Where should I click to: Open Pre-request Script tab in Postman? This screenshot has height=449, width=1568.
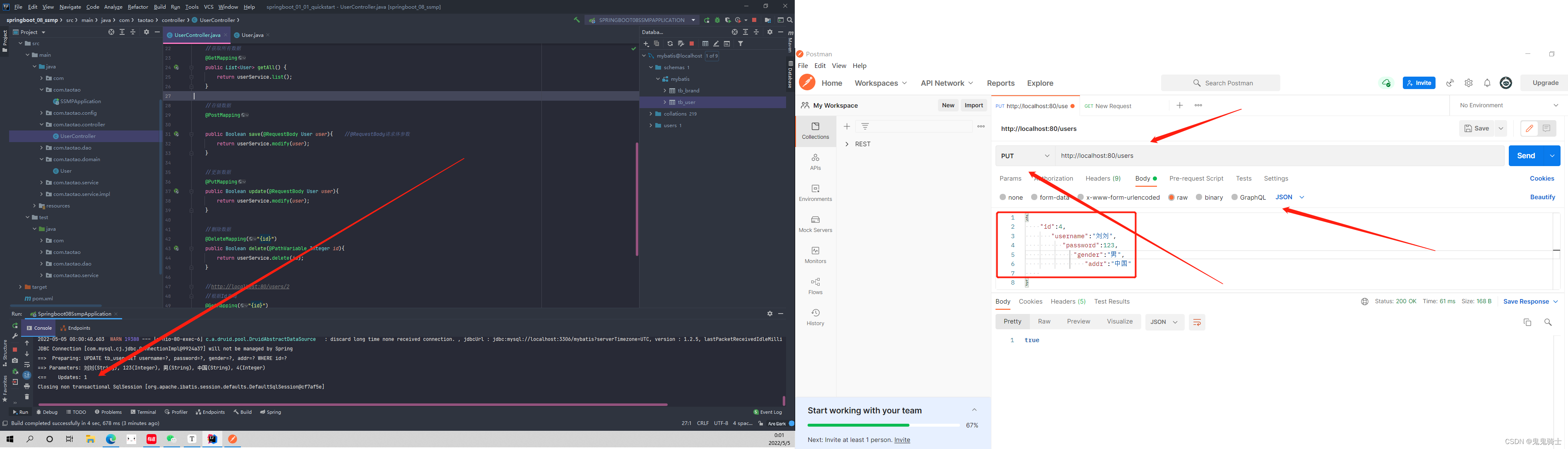point(1196,179)
